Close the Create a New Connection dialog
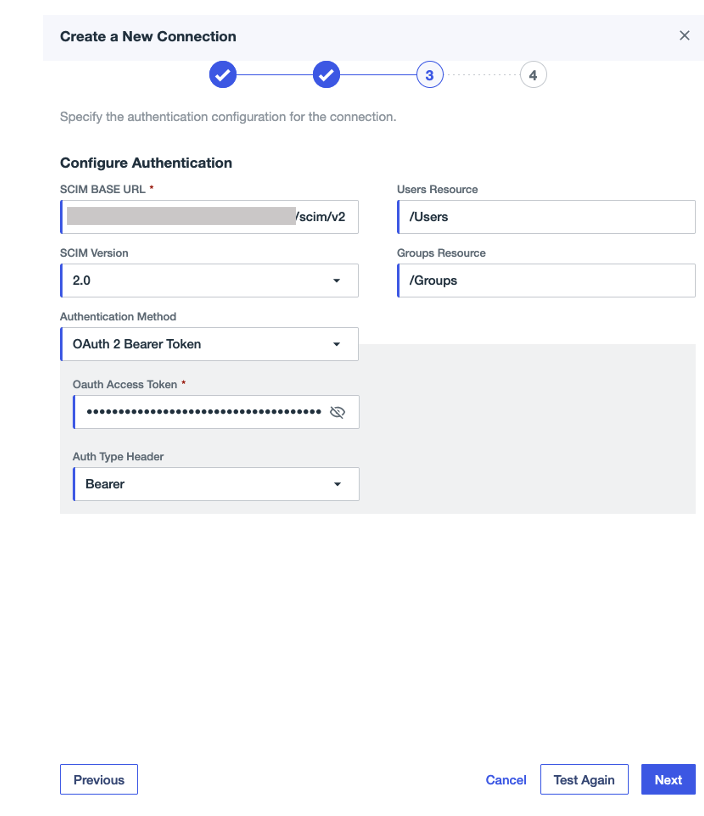 tap(684, 35)
